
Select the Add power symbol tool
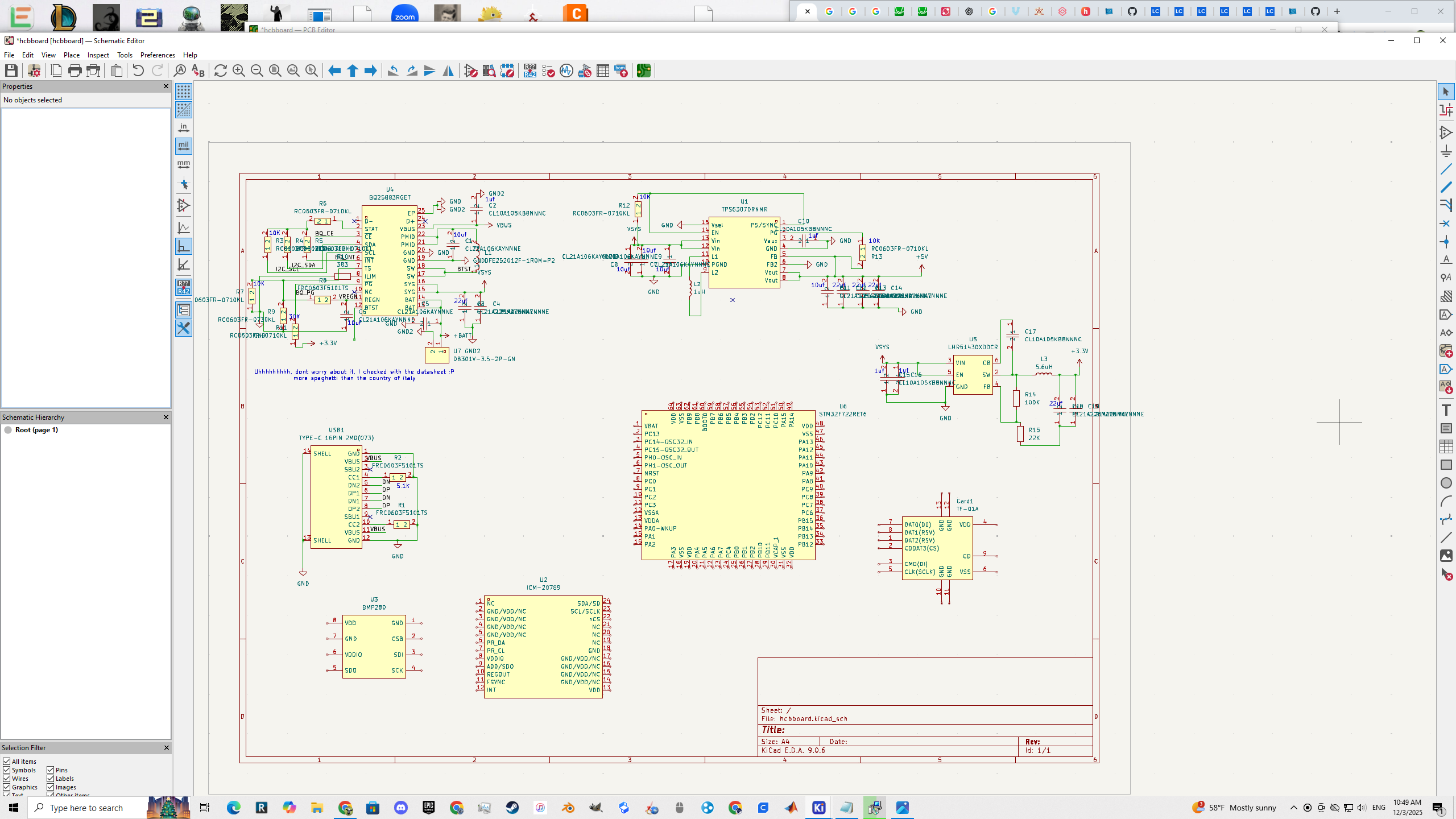click(x=1446, y=151)
